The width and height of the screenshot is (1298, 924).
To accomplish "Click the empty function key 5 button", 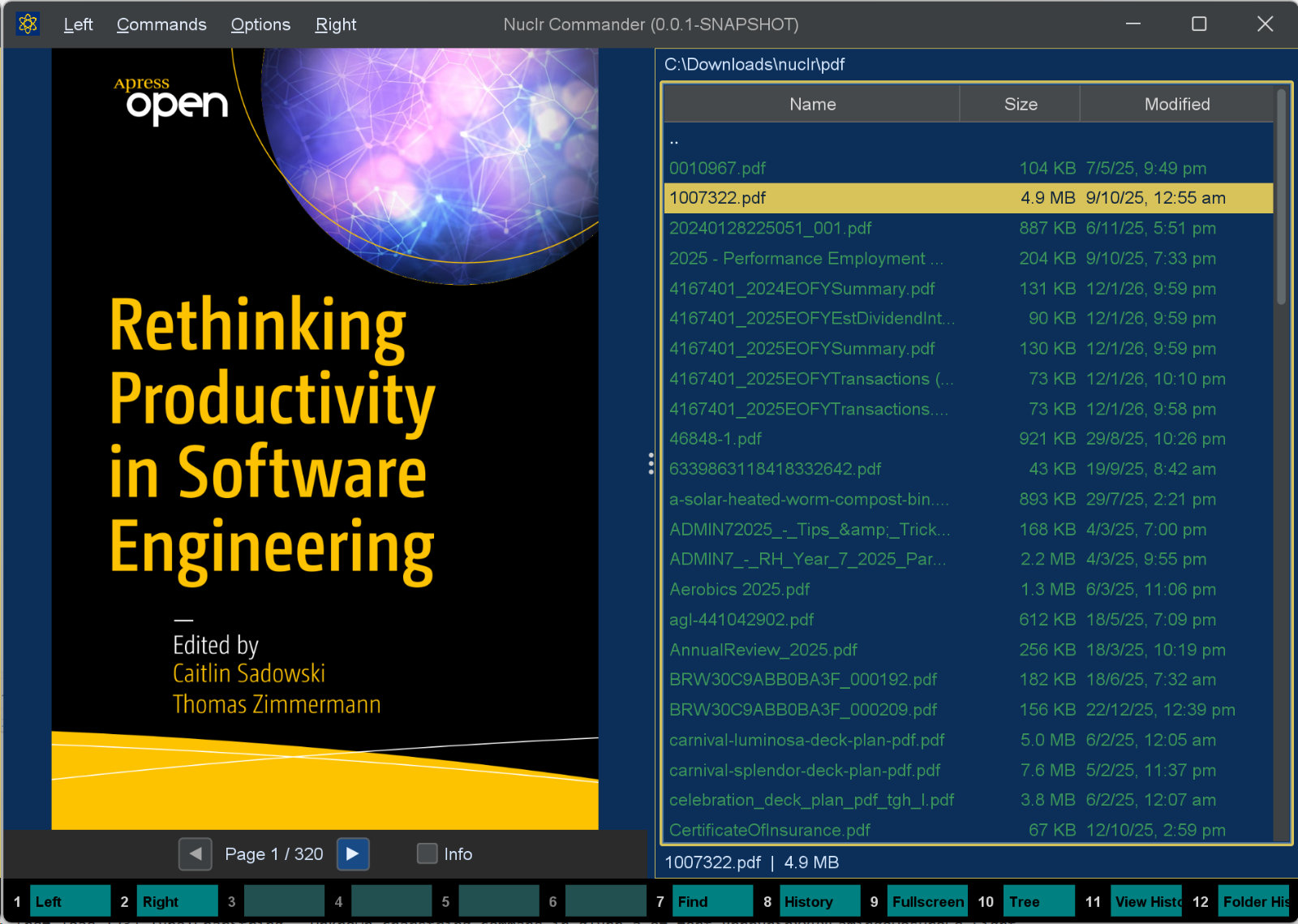I will (499, 901).
